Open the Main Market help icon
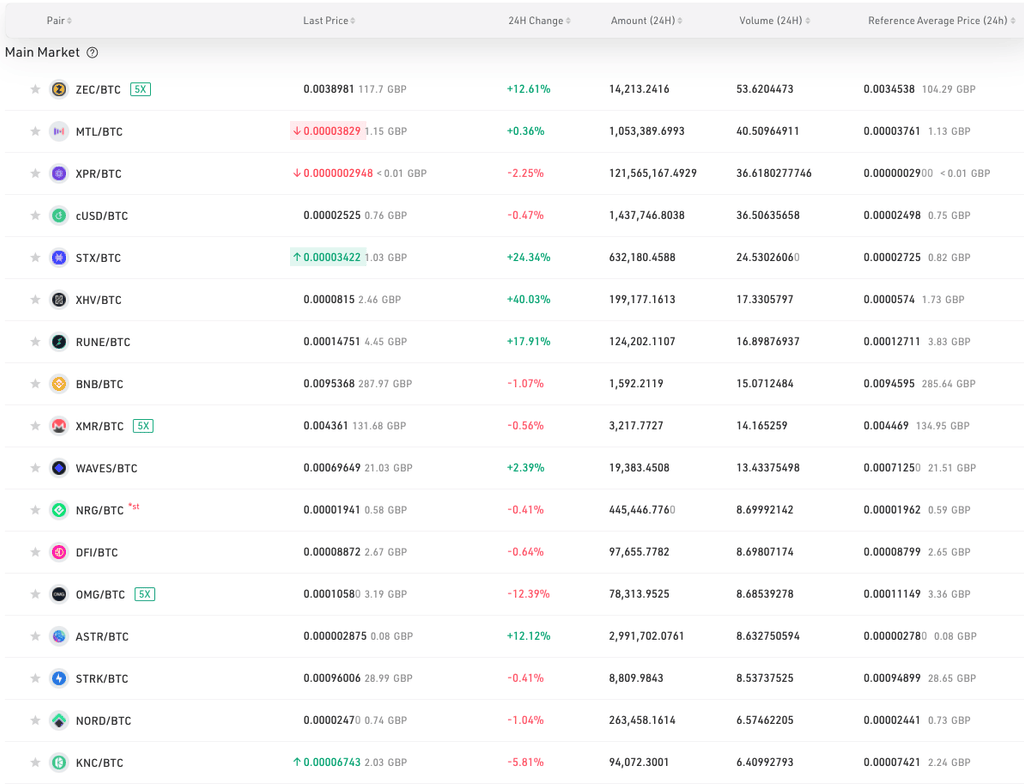1024x784 pixels. click(93, 53)
